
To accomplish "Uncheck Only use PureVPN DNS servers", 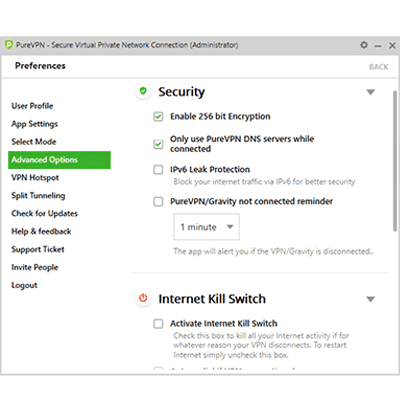I will click(158, 144).
